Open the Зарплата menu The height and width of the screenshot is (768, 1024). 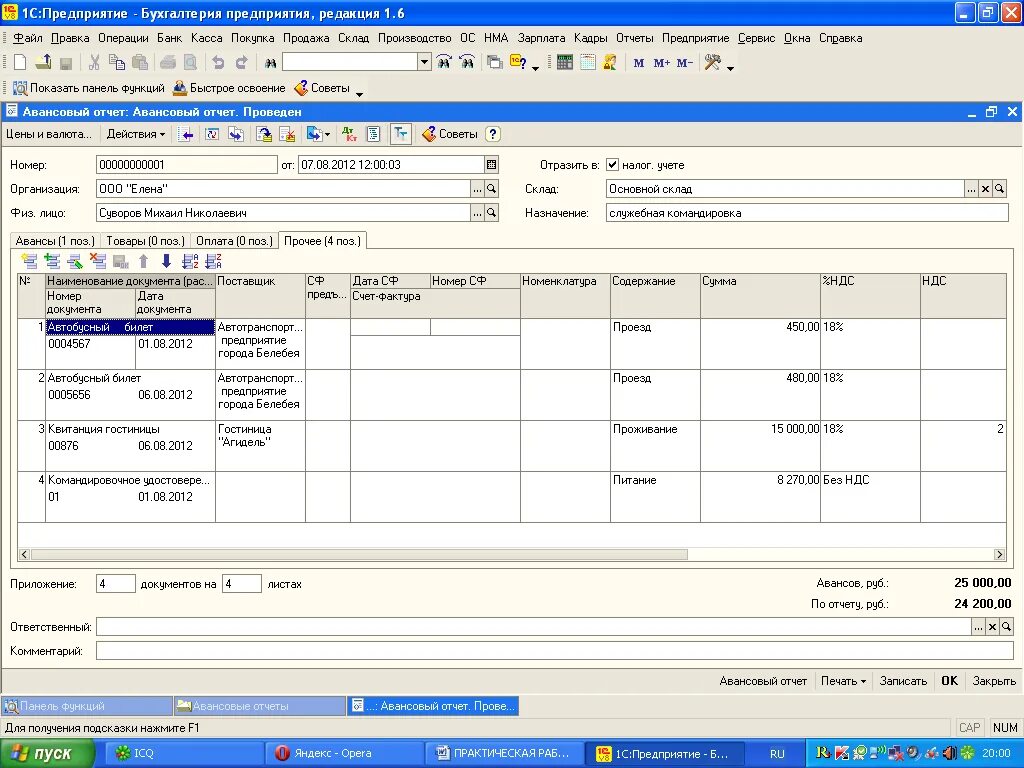pyautogui.click(x=541, y=38)
